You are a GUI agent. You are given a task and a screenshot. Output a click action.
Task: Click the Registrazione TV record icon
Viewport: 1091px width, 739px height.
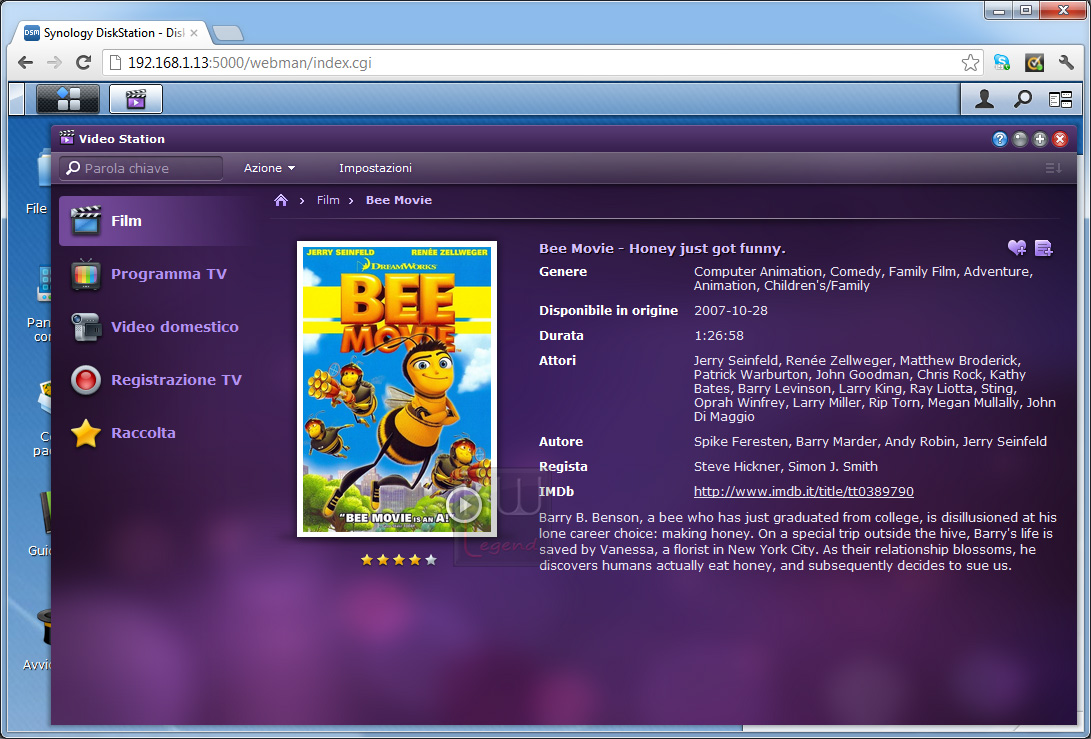(86, 380)
